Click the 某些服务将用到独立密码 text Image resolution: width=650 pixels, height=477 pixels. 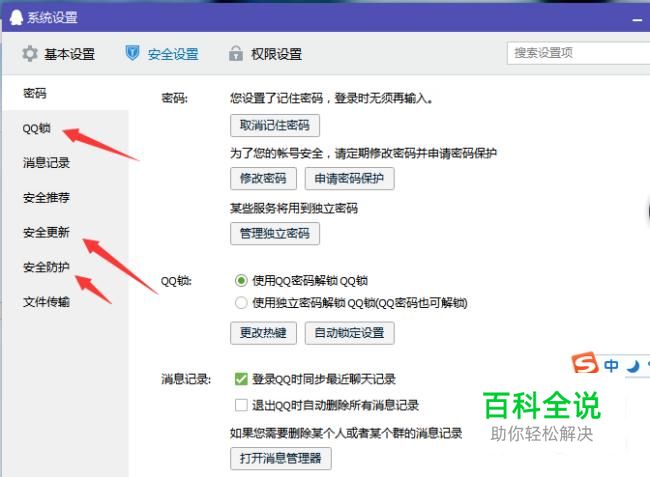pos(294,208)
